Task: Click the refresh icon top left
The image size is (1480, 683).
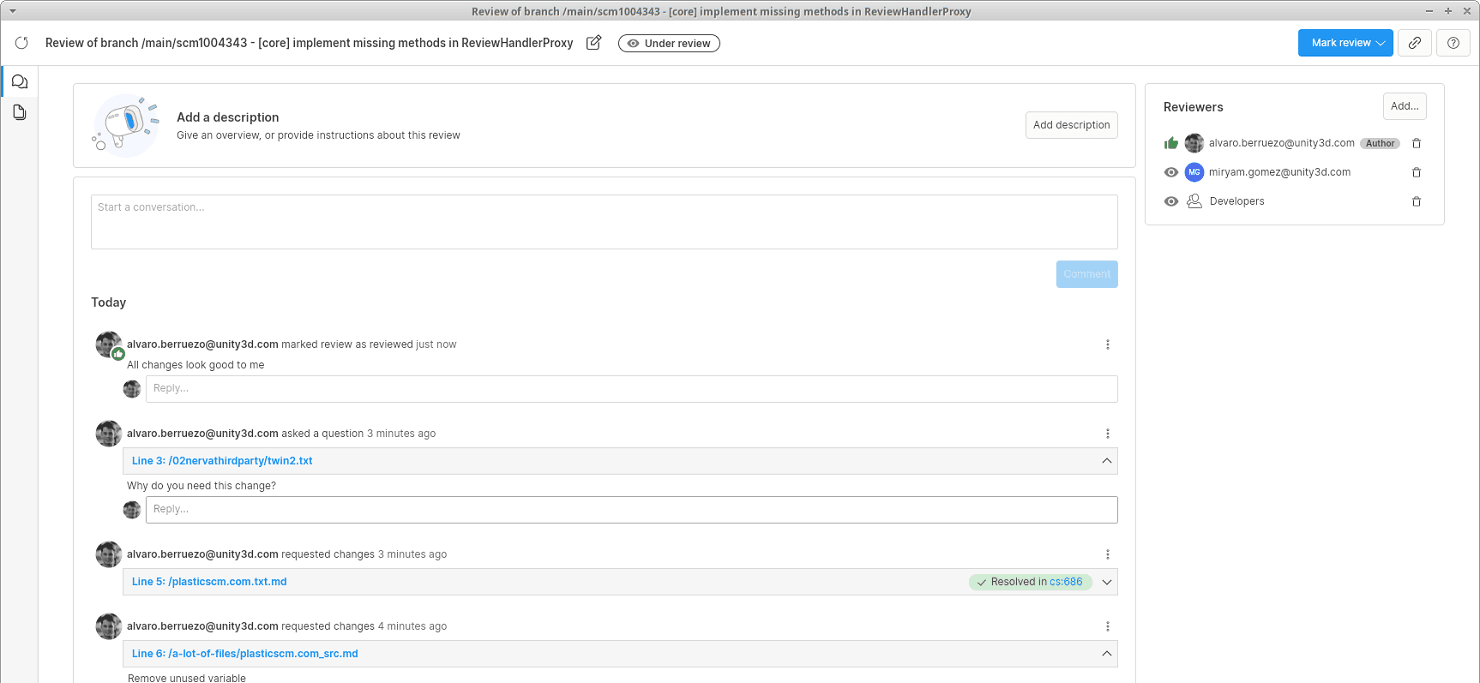Action: (21, 43)
